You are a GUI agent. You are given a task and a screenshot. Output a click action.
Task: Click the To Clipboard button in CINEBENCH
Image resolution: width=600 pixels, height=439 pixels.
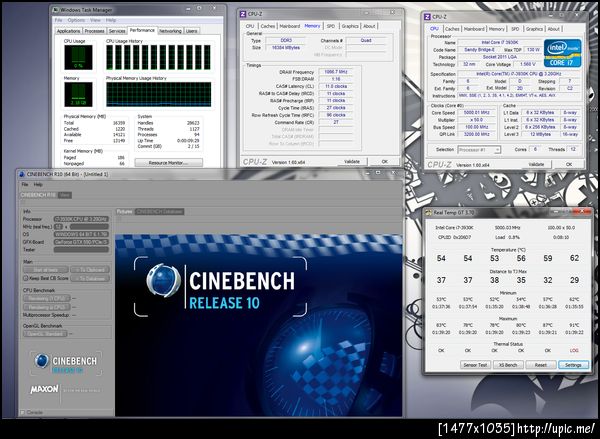click(90, 269)
